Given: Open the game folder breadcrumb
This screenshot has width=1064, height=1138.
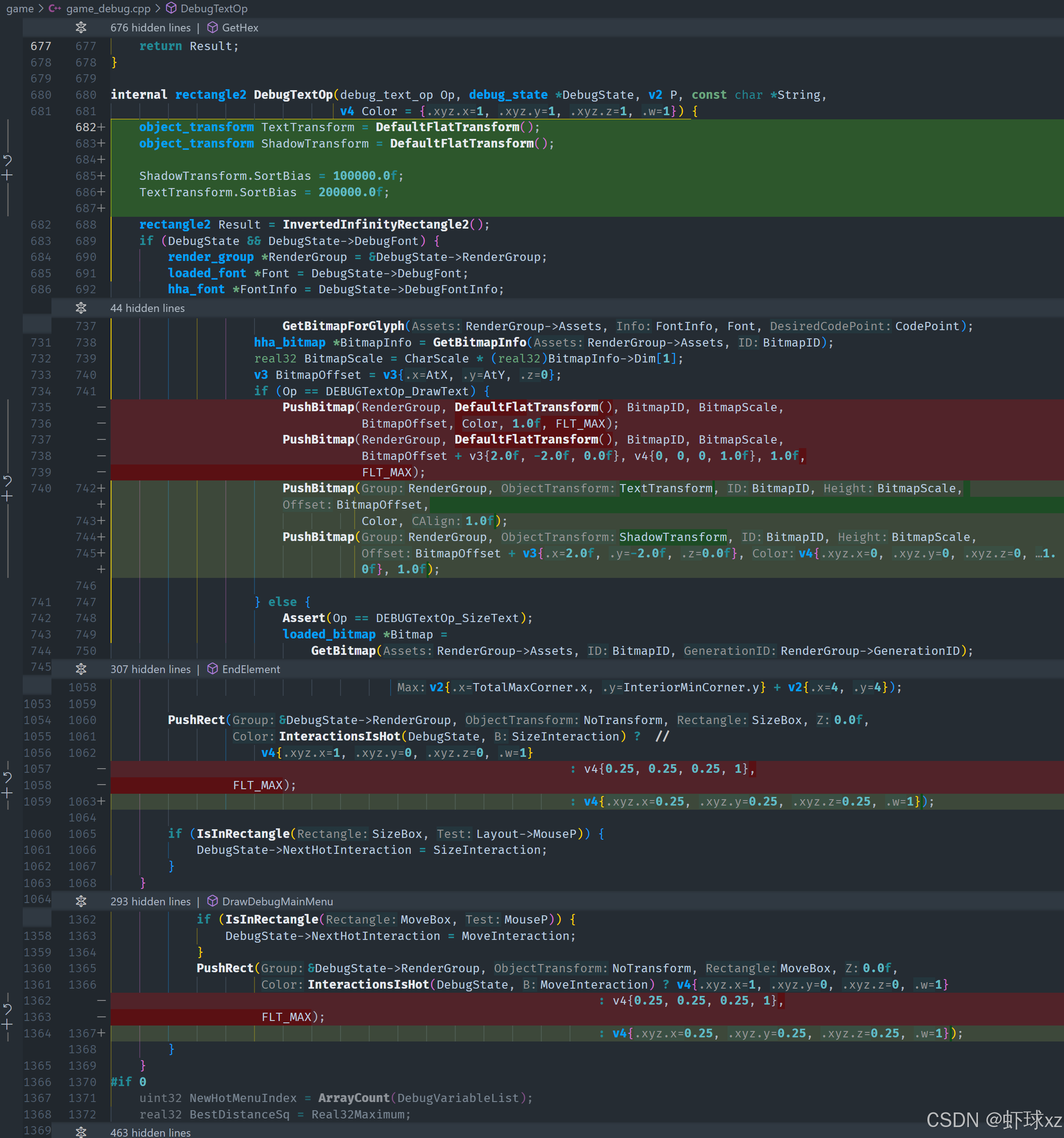Looking at the screenshot, I should click(20, 9).
